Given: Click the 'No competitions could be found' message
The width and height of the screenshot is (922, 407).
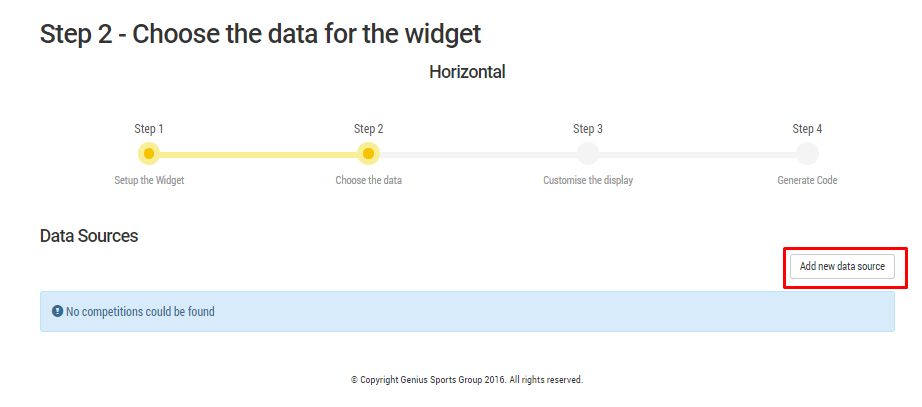Looking at the screenshot, I should coord(140,311).
